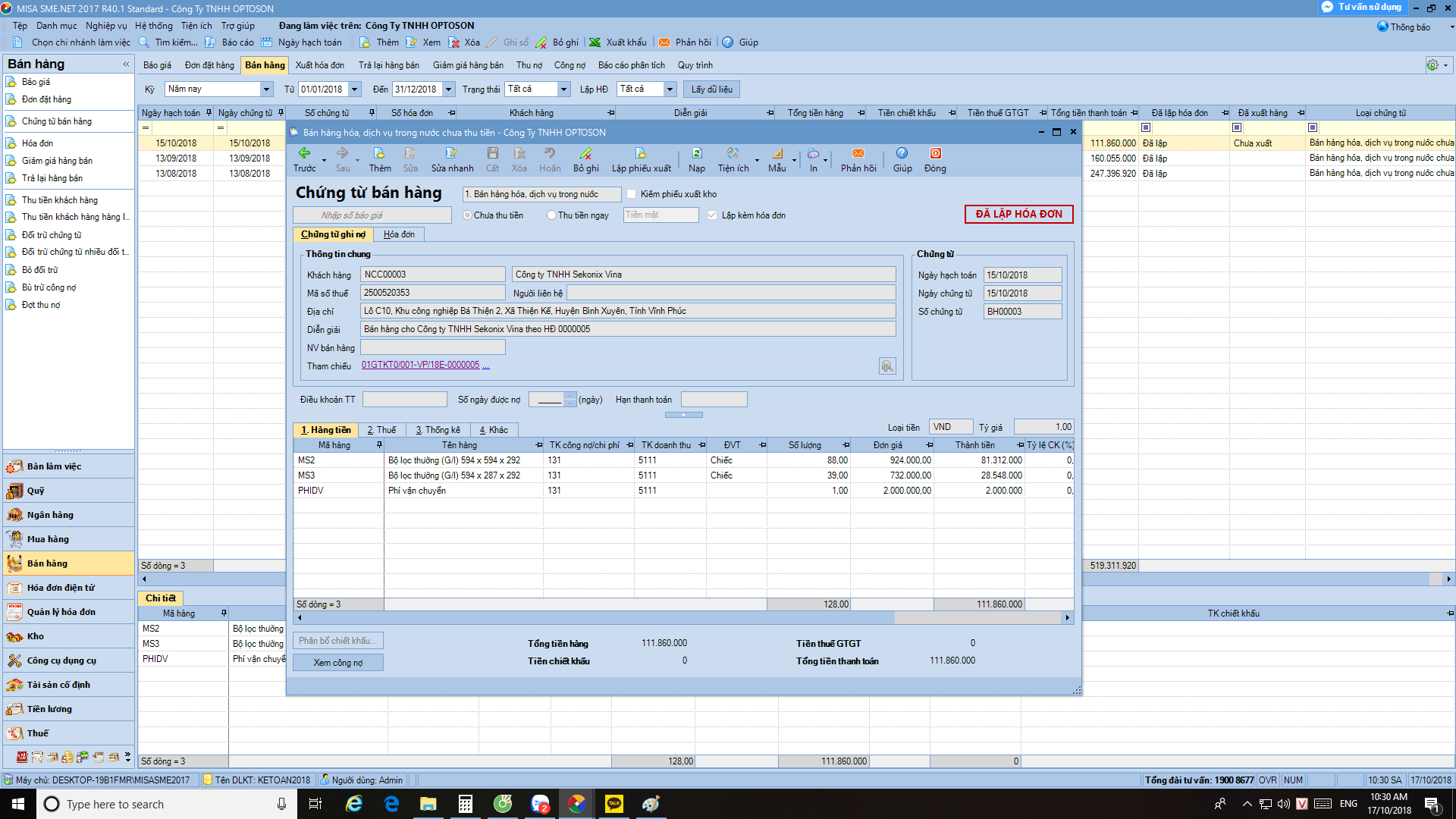This screenshot has height=819, width=1456.
Task: Toggle Đã xuất hàng filter checkbox
Action: tap(1237, 127)
